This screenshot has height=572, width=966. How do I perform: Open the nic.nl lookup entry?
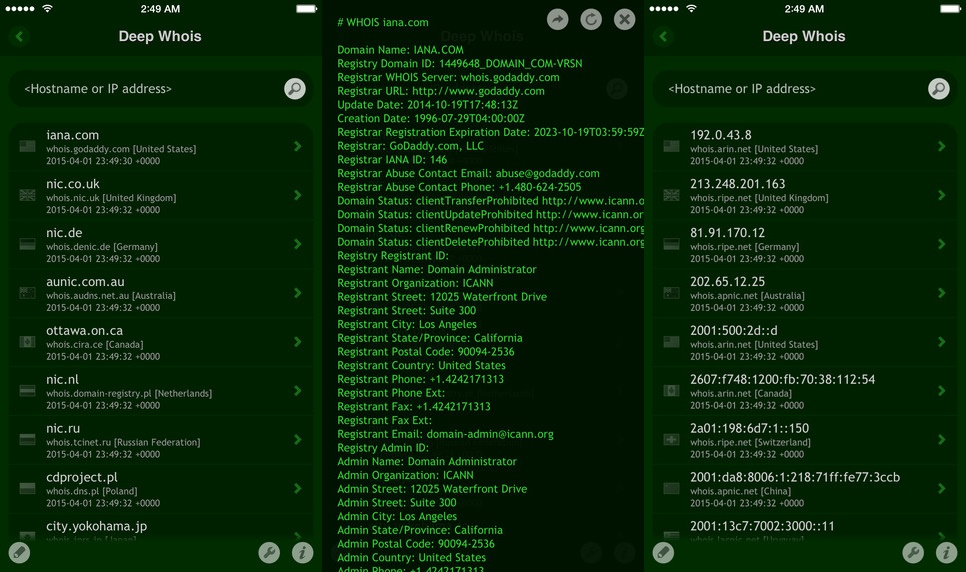pyautogui.click(x=161, y=391)
